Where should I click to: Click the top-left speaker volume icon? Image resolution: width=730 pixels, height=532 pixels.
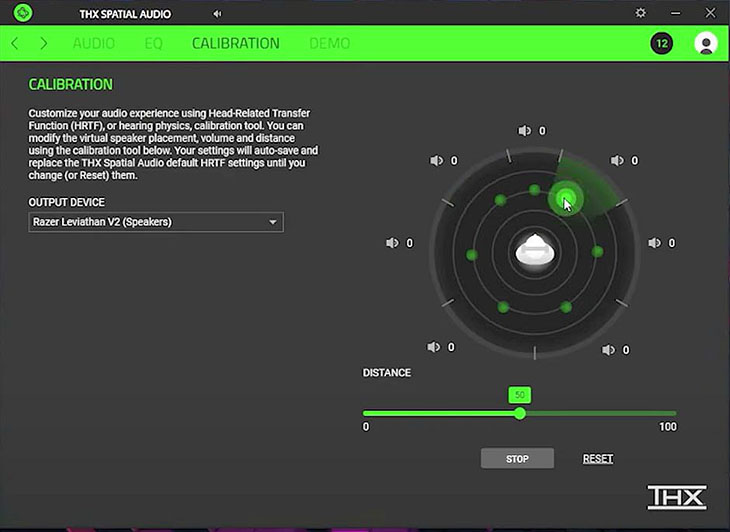click(436, 161)
